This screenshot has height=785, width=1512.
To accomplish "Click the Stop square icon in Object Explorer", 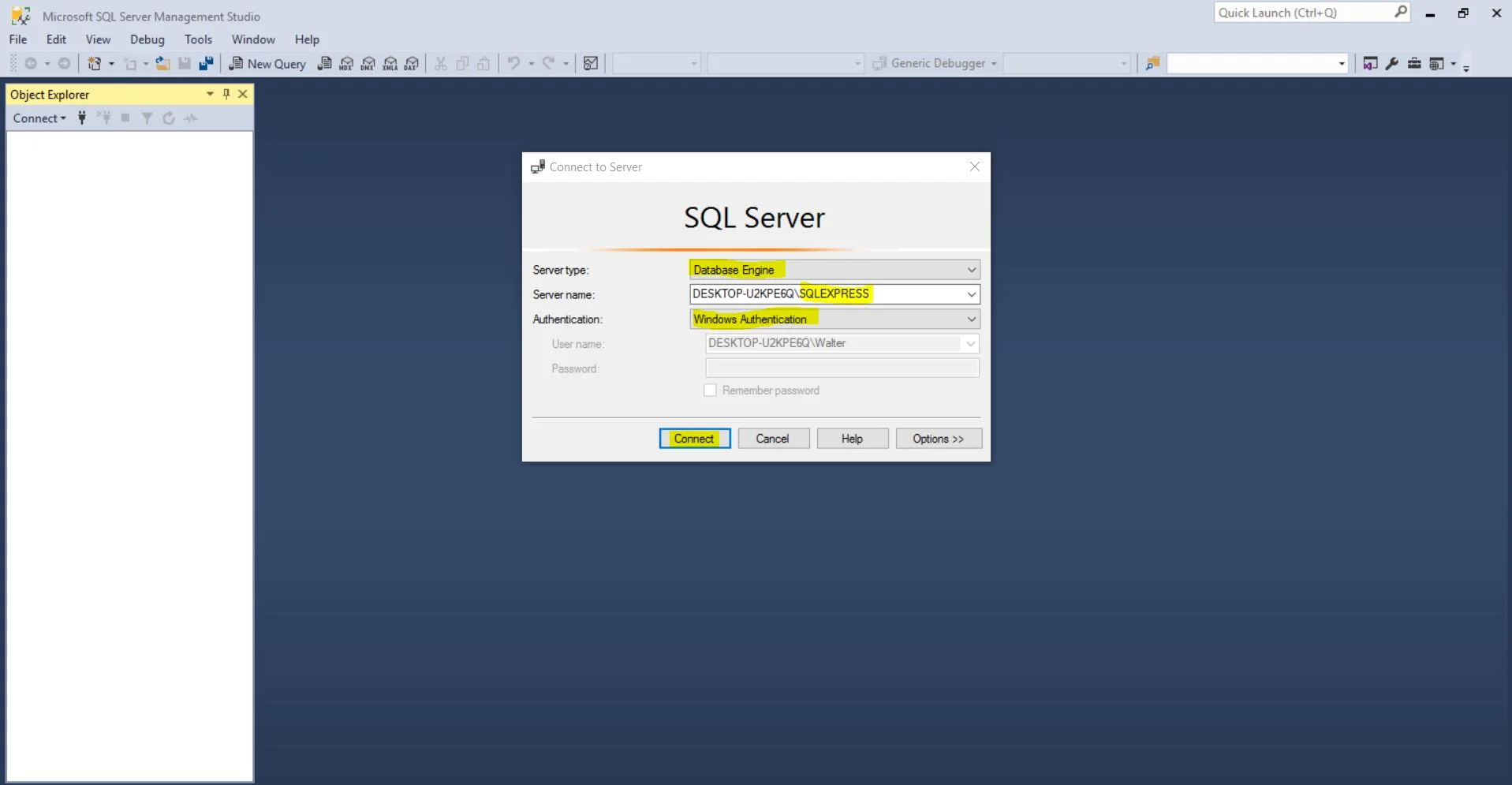I will point(125,118).
